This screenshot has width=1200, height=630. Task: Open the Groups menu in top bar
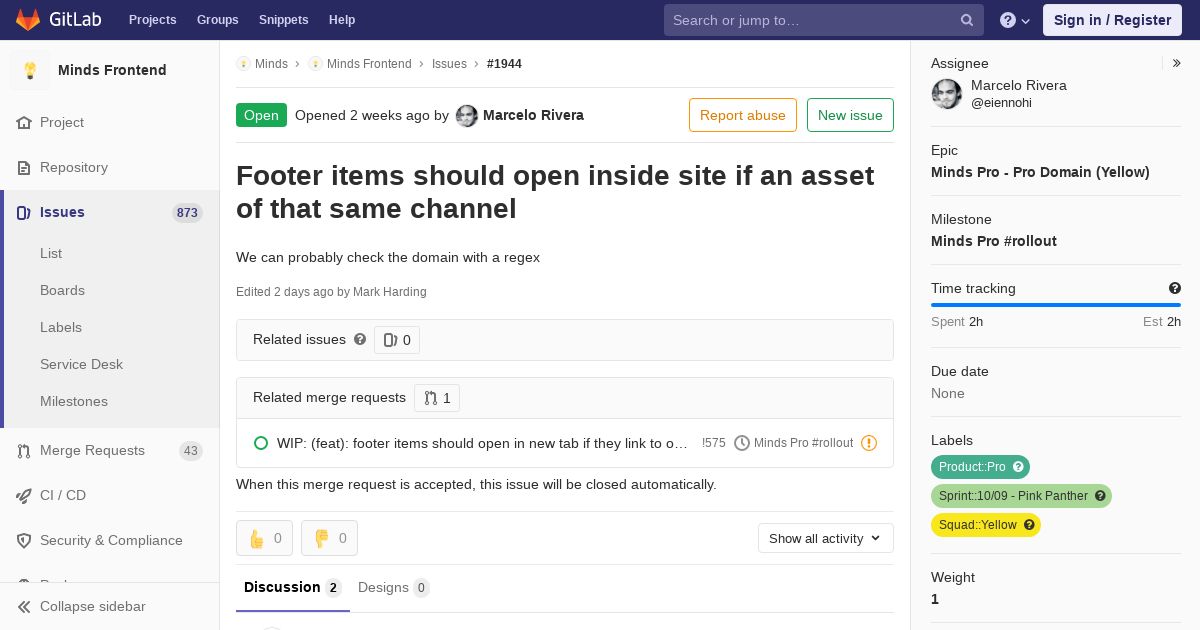point(217,20)
